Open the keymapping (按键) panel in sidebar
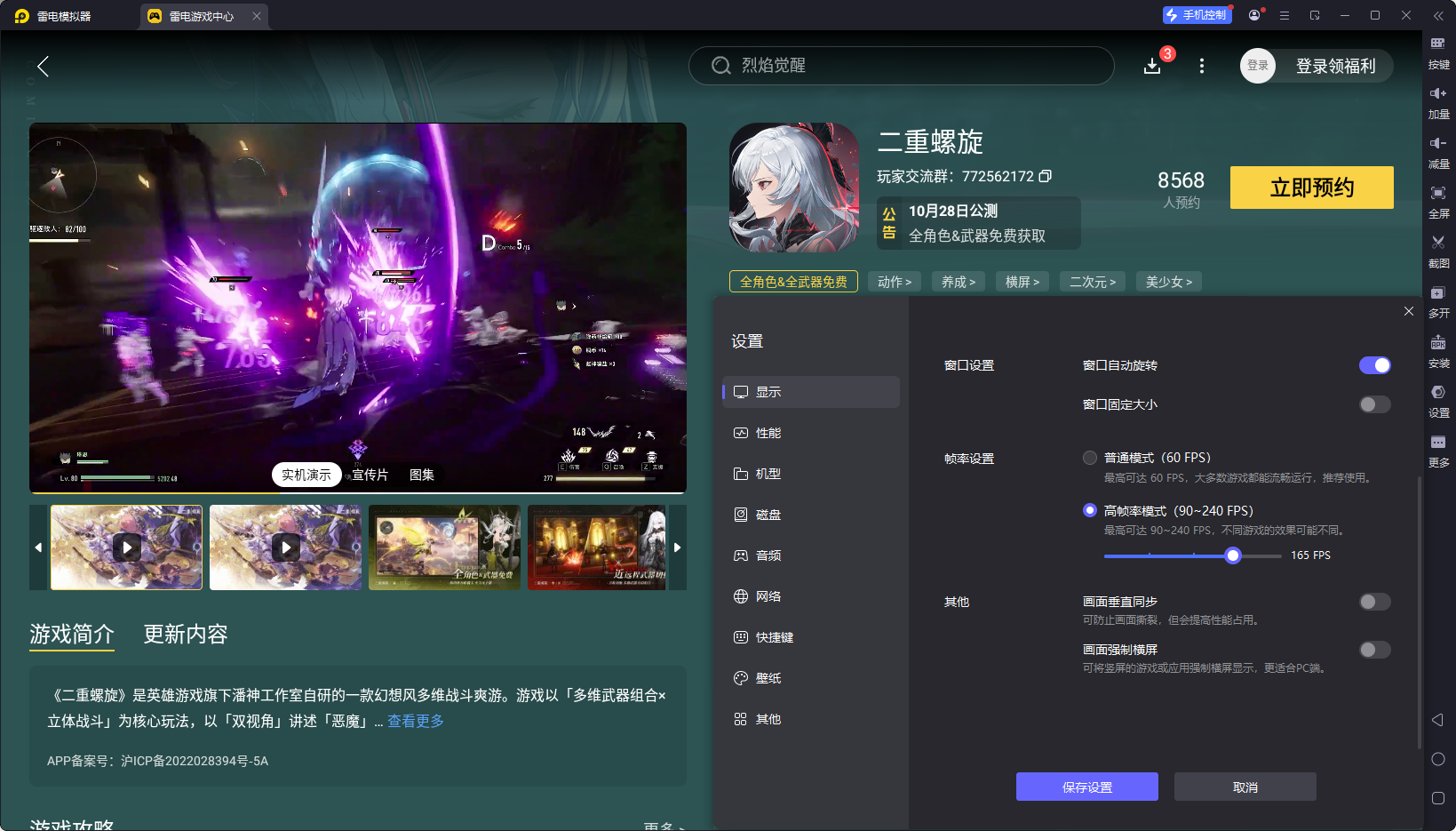The image size is (1456, 831). pyautogui.click(x=1439, y=52)
